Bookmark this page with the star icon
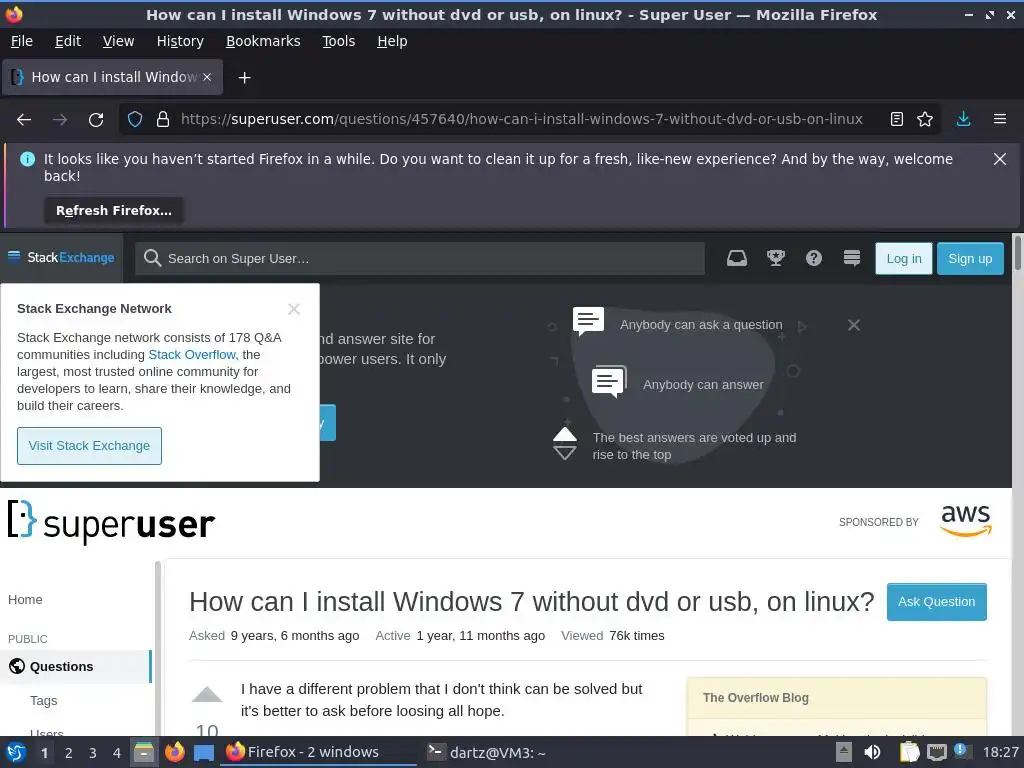 coord(925,120)
